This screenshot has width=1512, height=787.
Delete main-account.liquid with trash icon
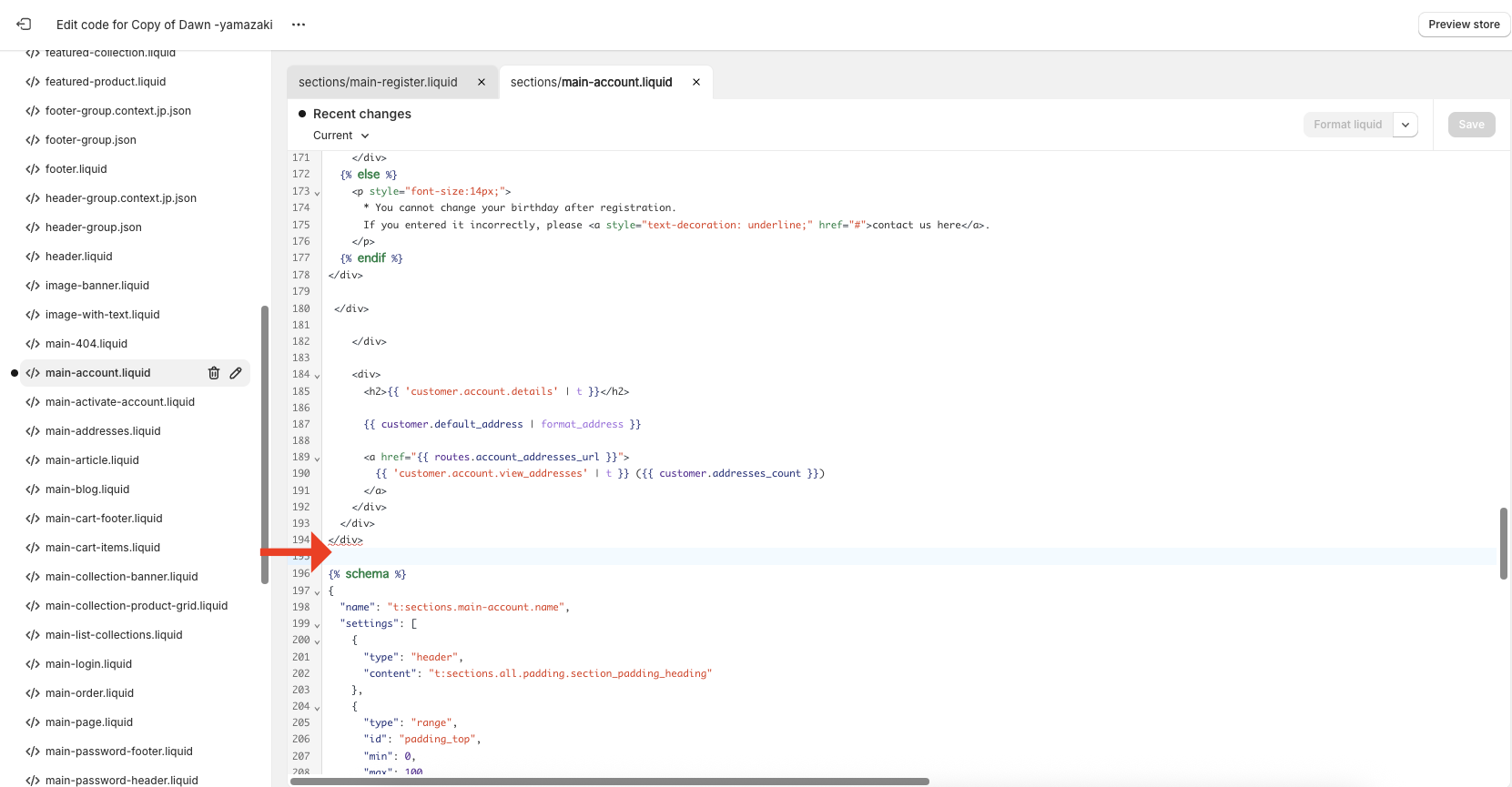(214, 373)
